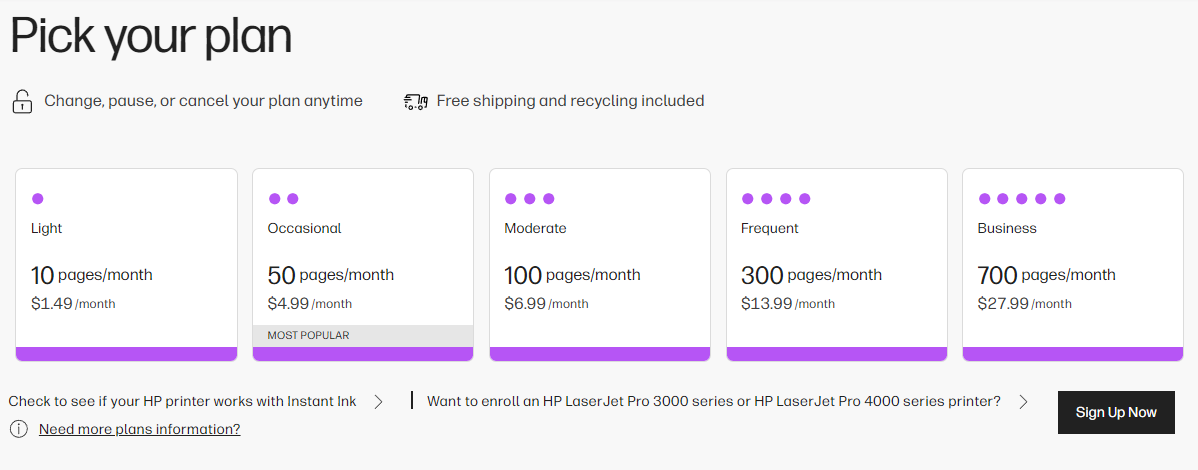This screenshot has width=1198, height=470.
Task: Click the purple bar under Business plan
Action: 1073,354
